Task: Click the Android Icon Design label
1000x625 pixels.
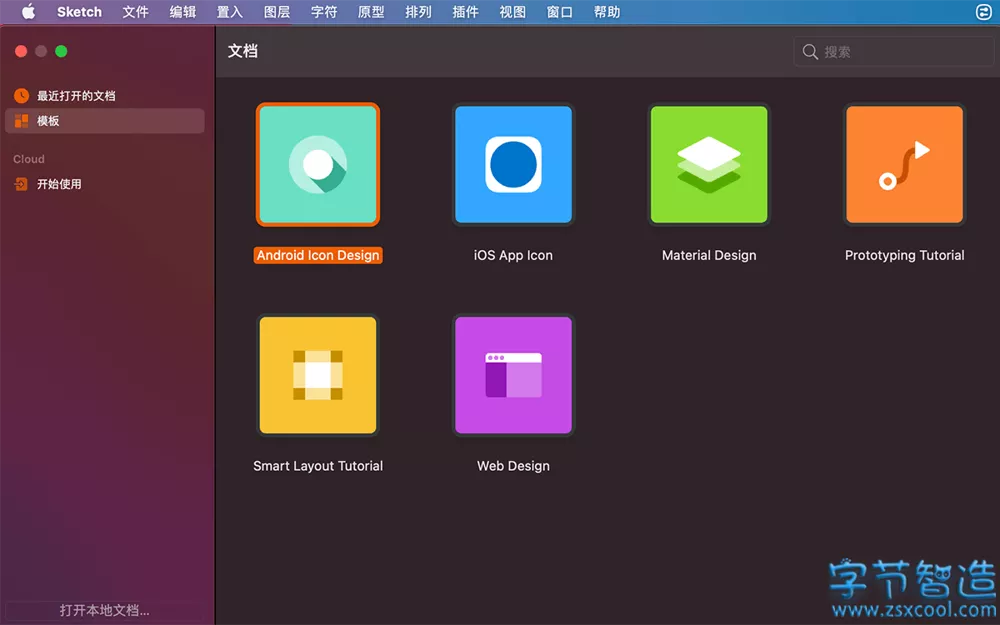Action: 318,255
